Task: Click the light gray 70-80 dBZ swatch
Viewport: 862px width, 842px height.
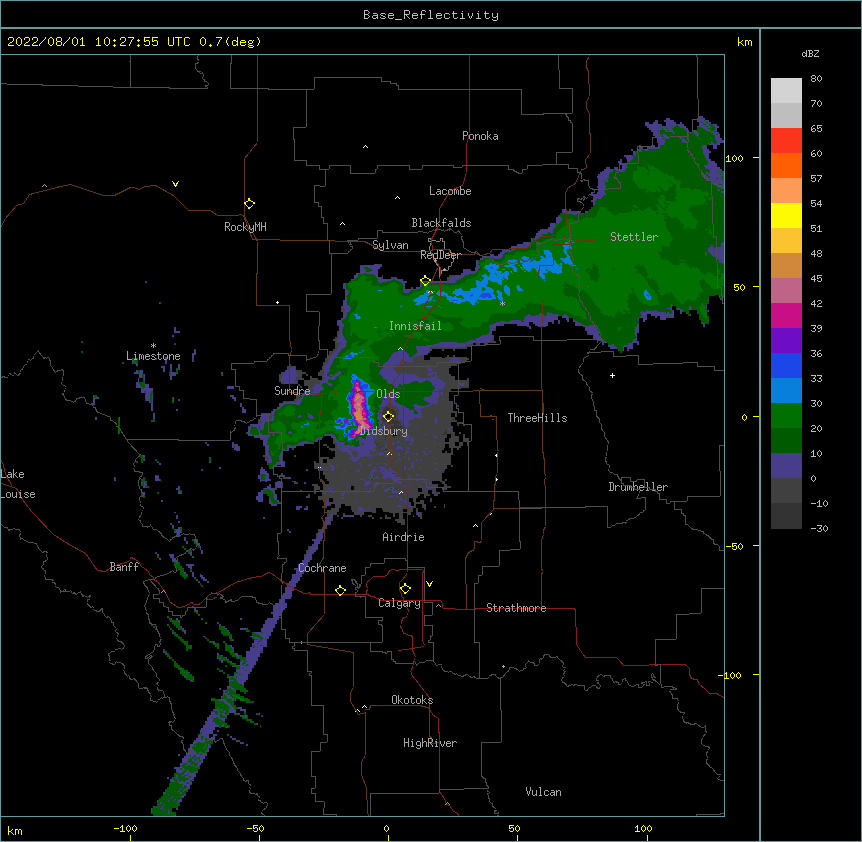Action: point(786,91)
